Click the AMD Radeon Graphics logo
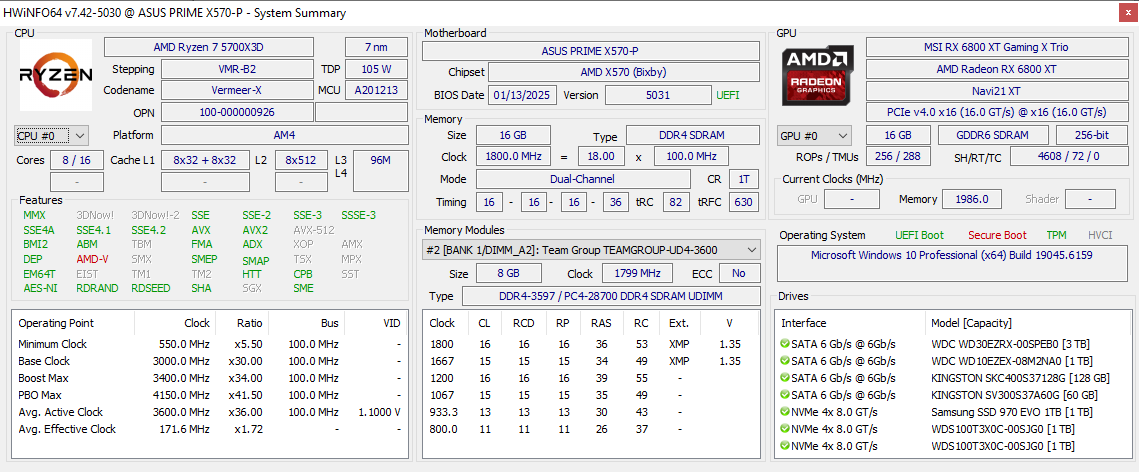 817,75
